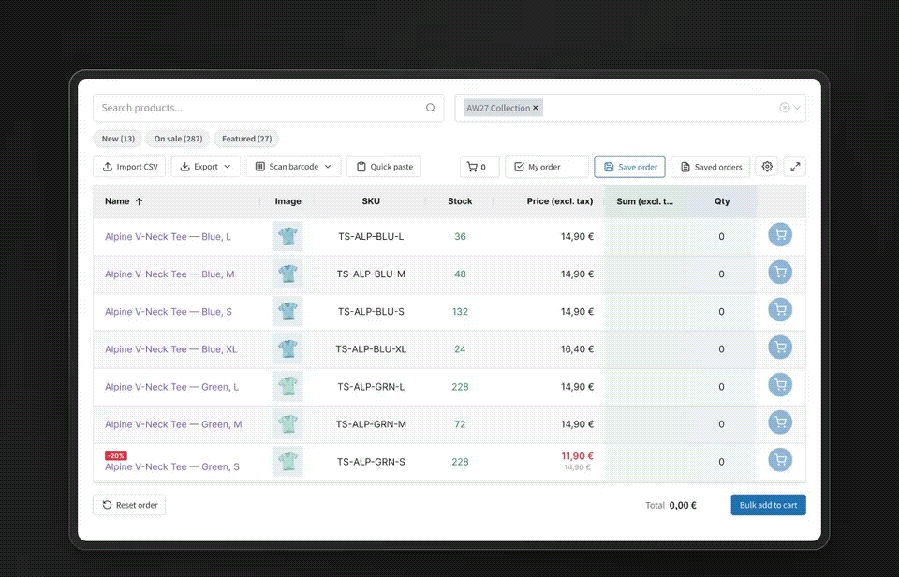
Task: Click total amount 0,00 €
Action: pyautogui.click(x=683, y=505)
